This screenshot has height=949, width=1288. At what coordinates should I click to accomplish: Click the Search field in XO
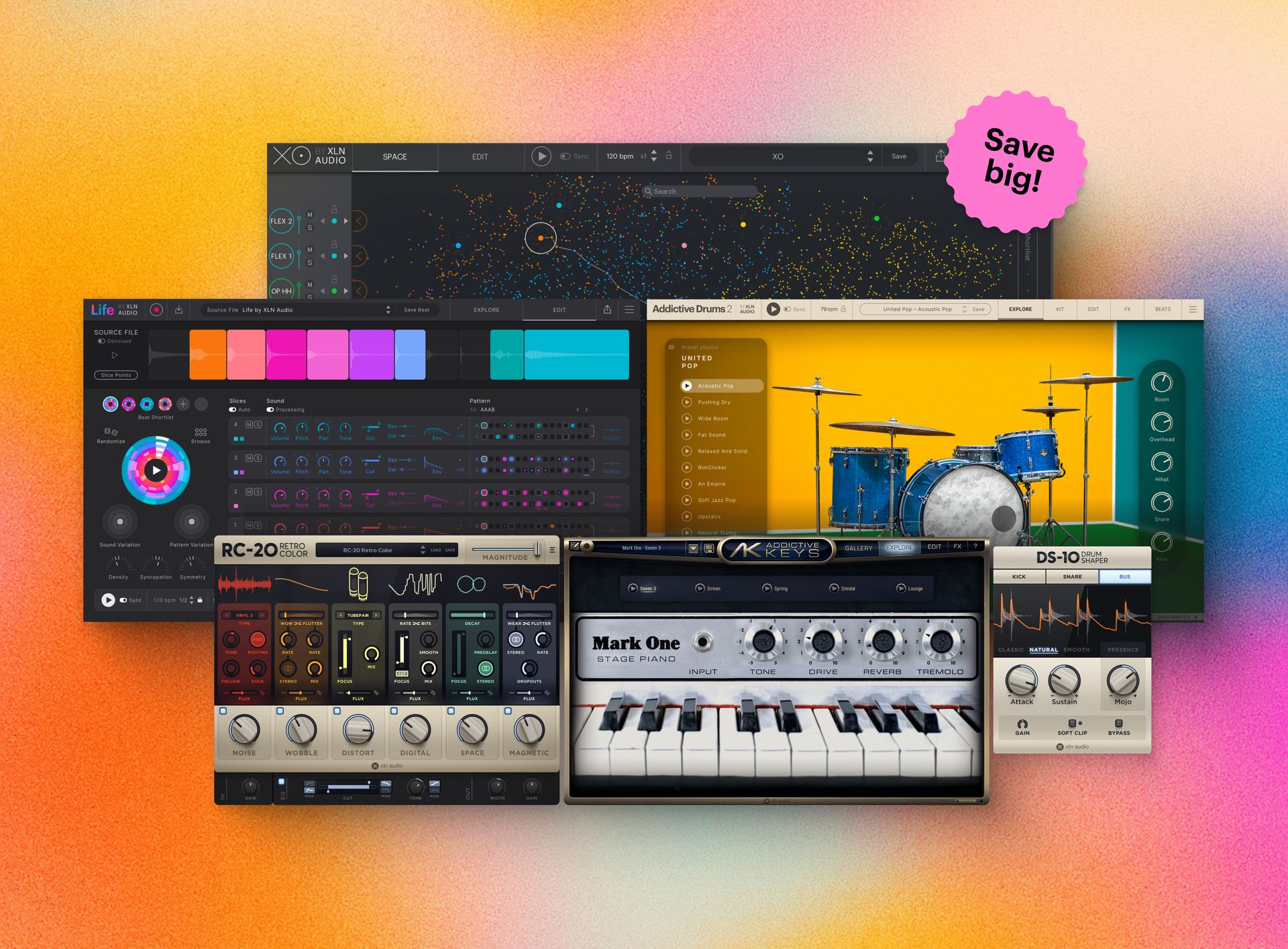(x=699, y=191)
